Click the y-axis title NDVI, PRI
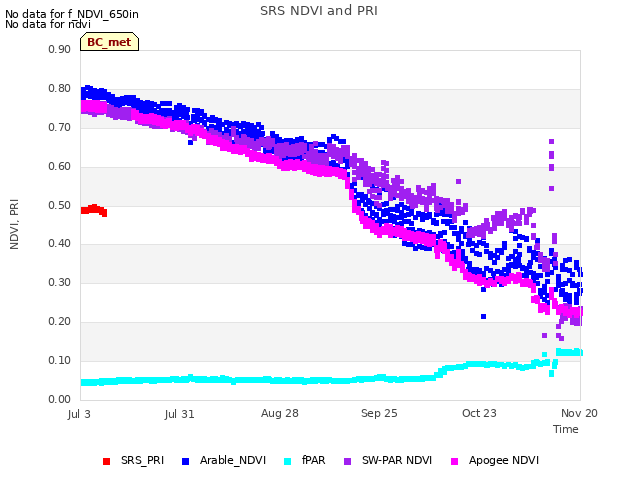The height and width of the screenshot is (480, 640). click(x=14, y=224)
